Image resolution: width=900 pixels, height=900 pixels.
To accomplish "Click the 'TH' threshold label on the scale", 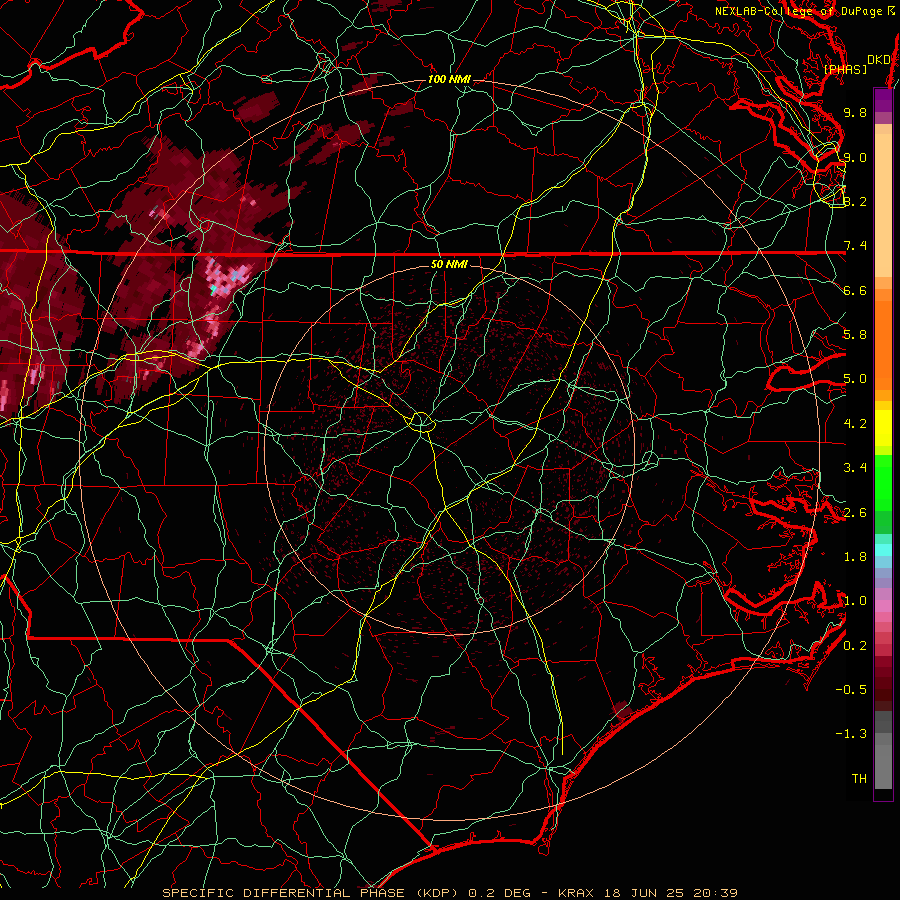I will 859,779.
